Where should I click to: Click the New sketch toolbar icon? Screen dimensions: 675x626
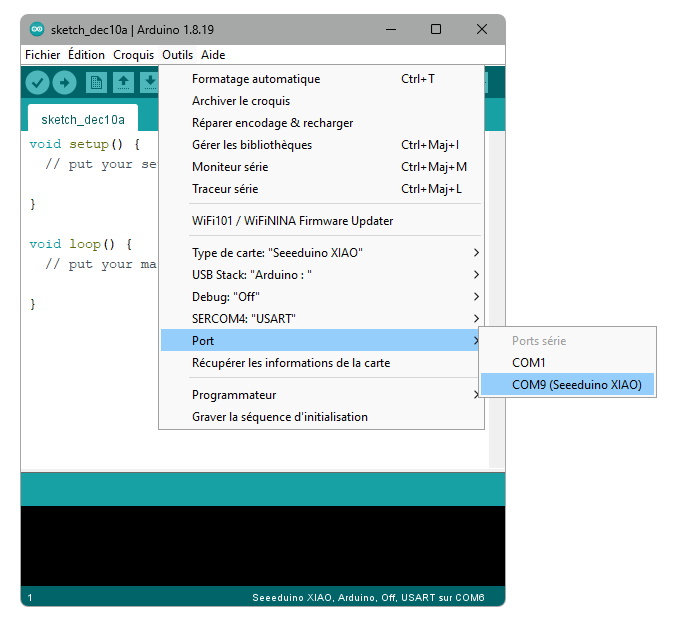[97, 82]
